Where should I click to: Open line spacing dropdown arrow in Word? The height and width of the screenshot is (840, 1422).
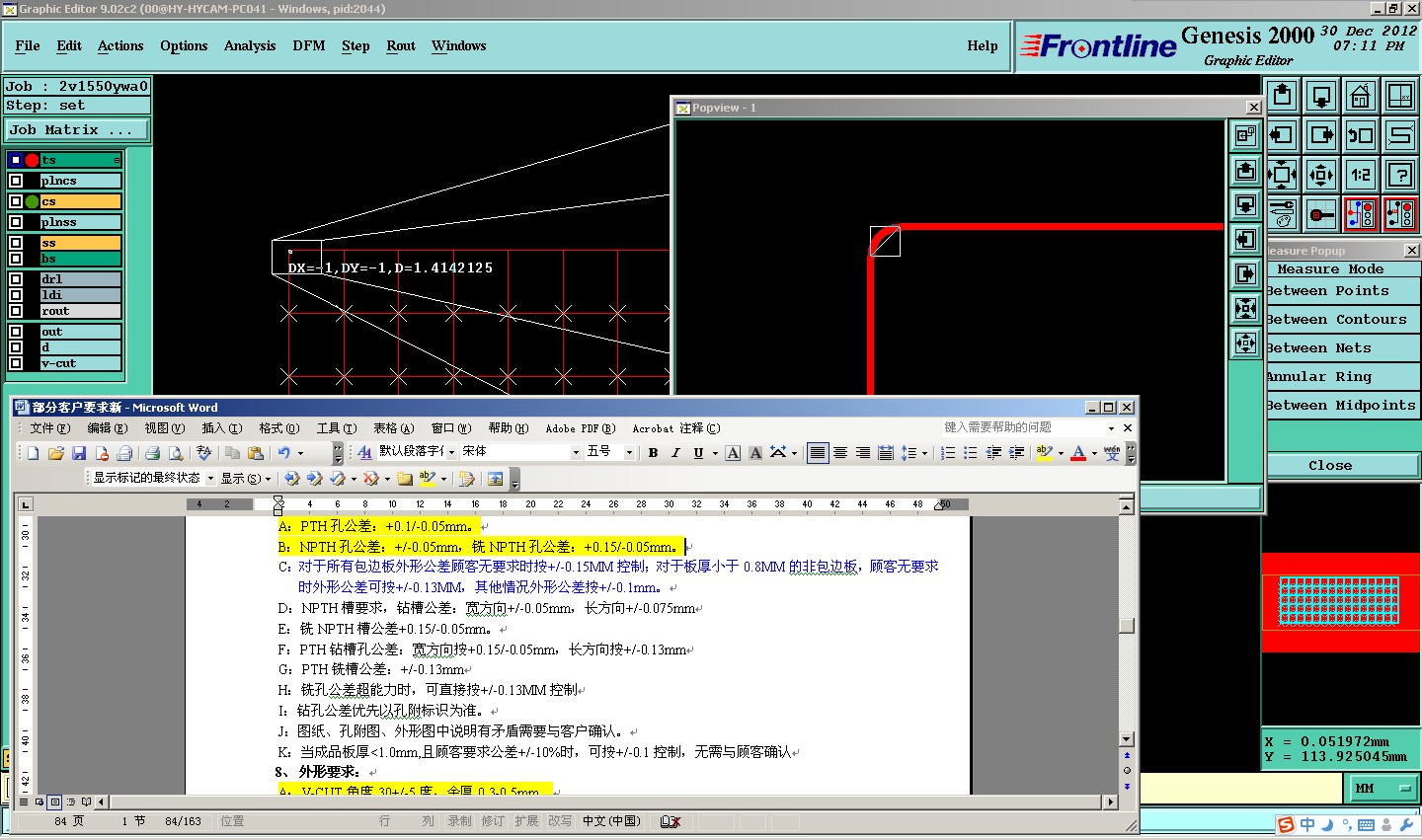click(924, 453)
